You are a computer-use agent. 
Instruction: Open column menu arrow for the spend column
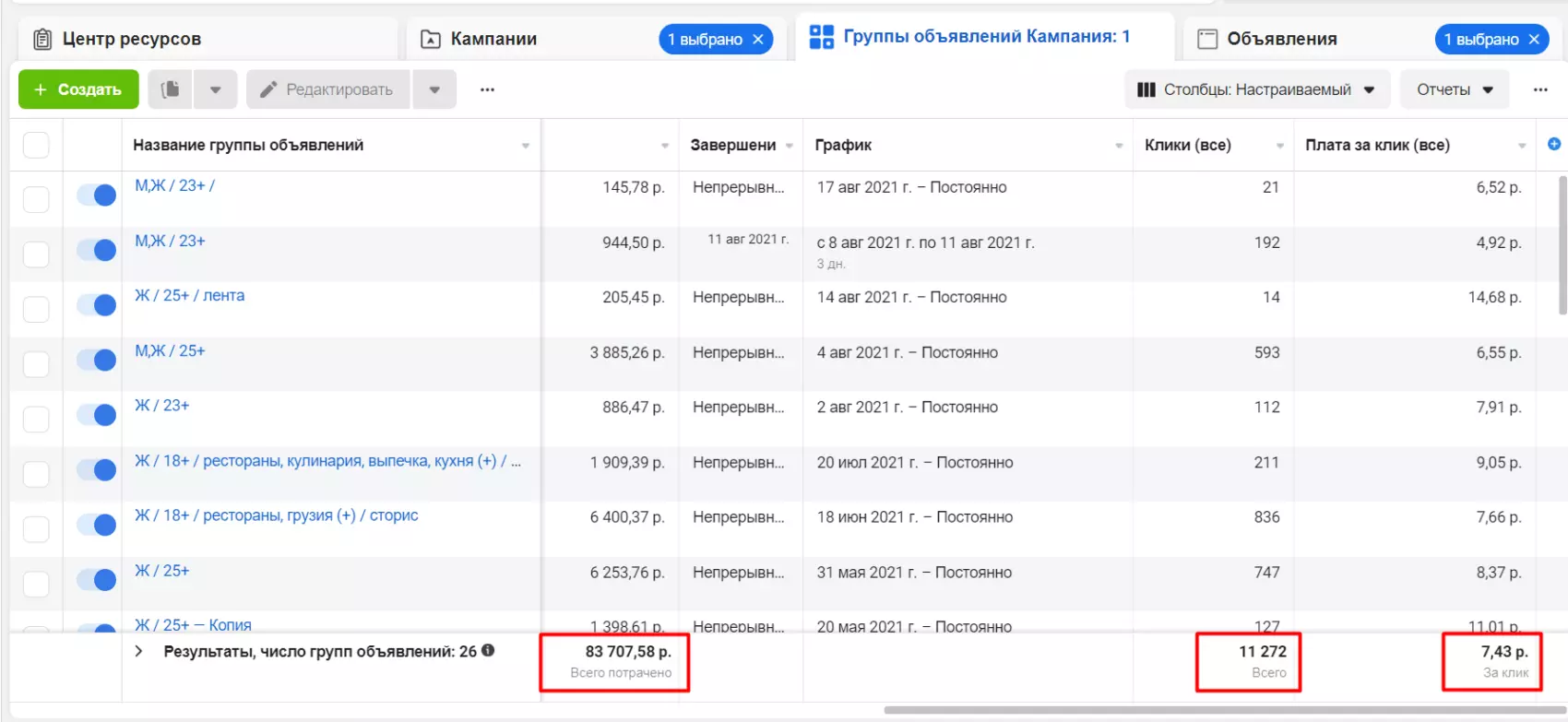click(x=665, y=146)
